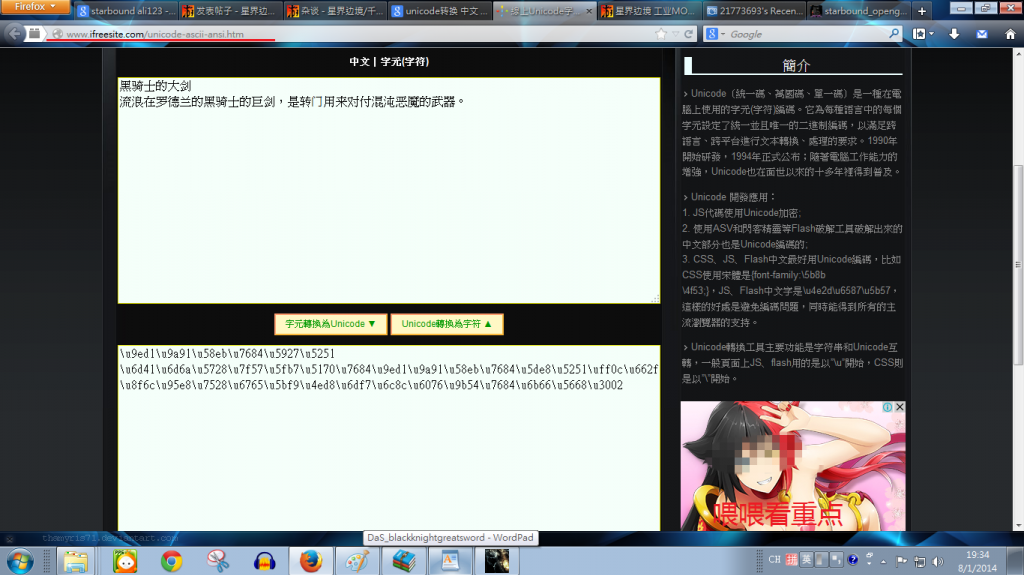Reload the page using the refresh icon
Viewport: 1024px width, 575px height.
click(x=690, y=34)
